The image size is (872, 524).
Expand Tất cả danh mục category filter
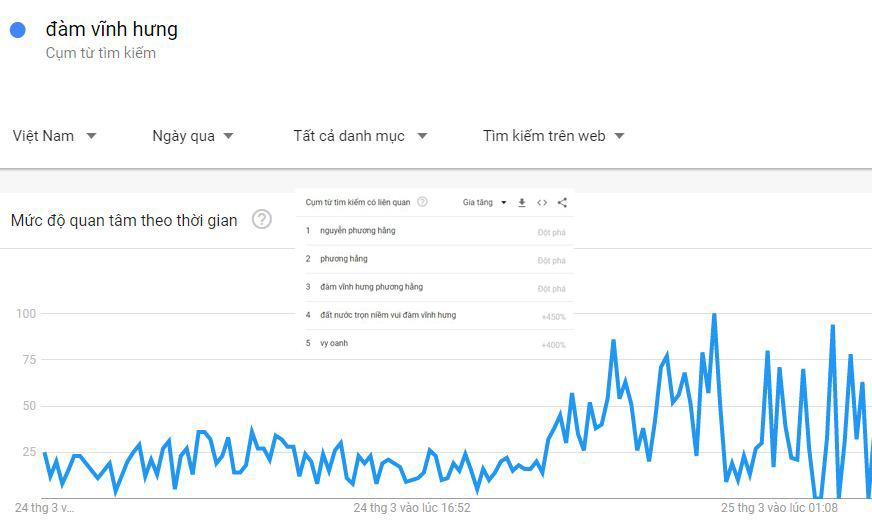360,136
